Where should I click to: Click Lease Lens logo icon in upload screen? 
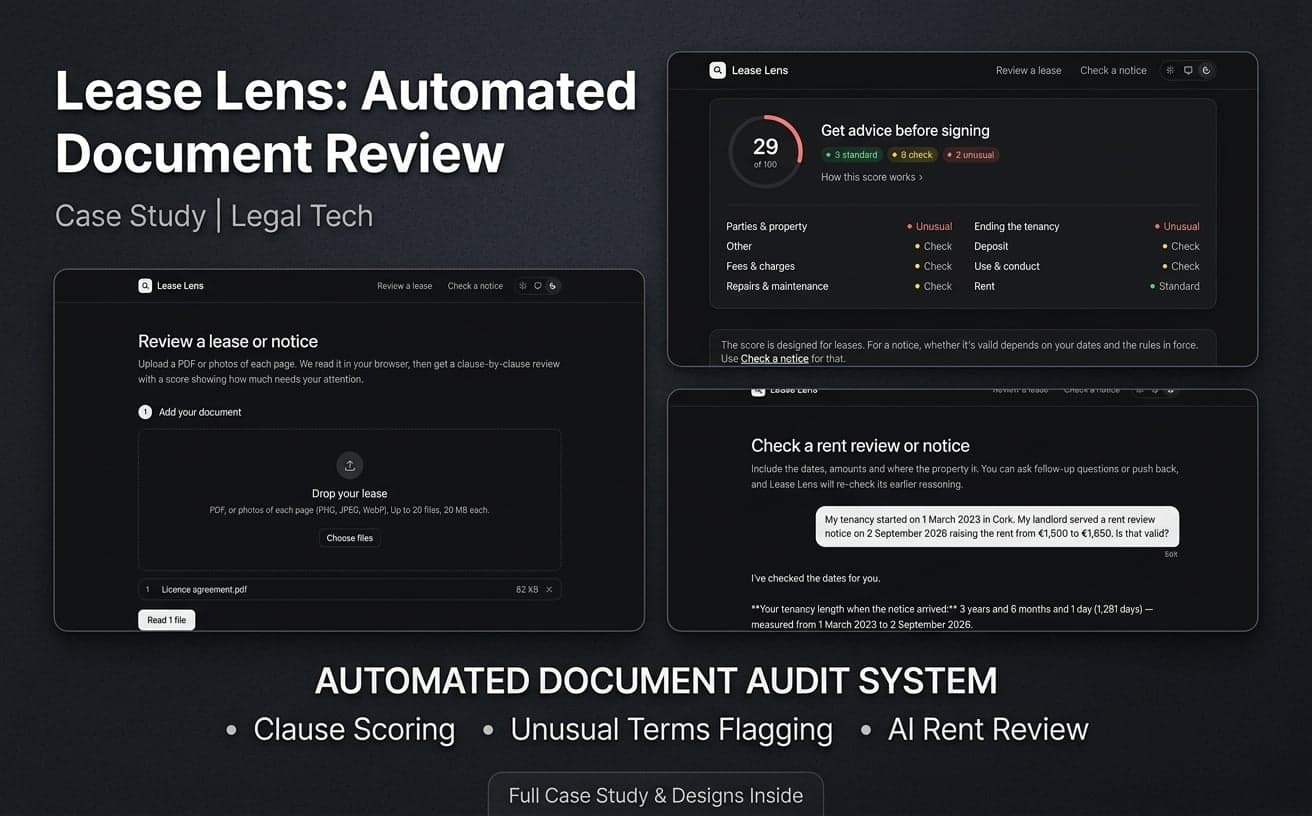point(145,286)
